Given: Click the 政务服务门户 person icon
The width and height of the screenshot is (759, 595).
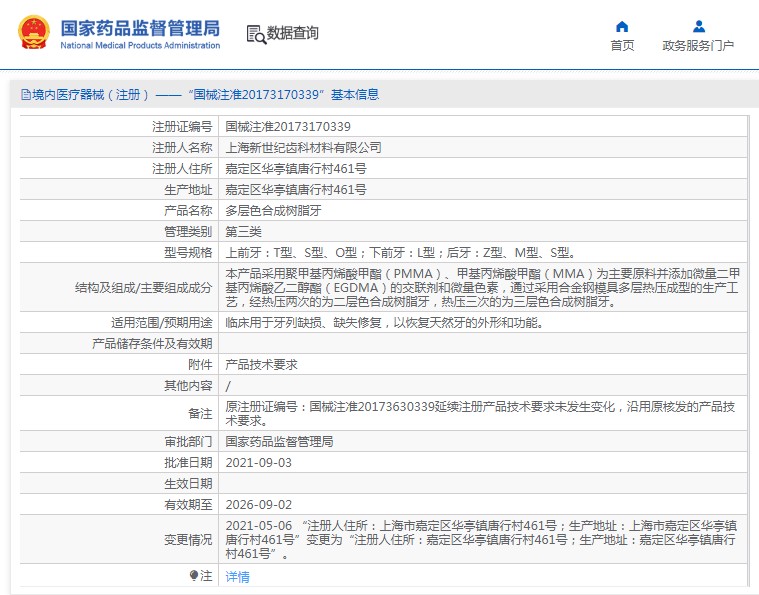Looking at the screenshot, I should tap(698, 27).
